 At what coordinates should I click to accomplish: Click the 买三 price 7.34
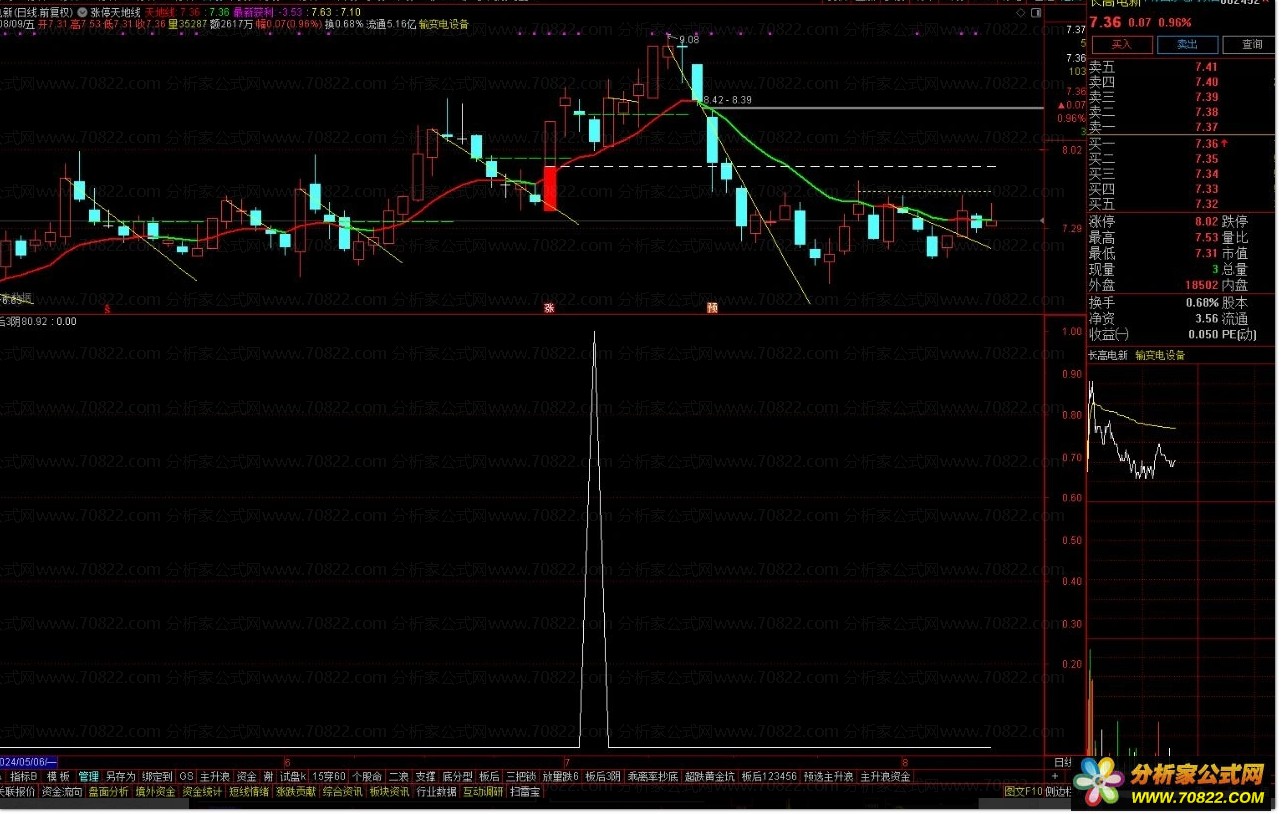[x=1206, y=174]
